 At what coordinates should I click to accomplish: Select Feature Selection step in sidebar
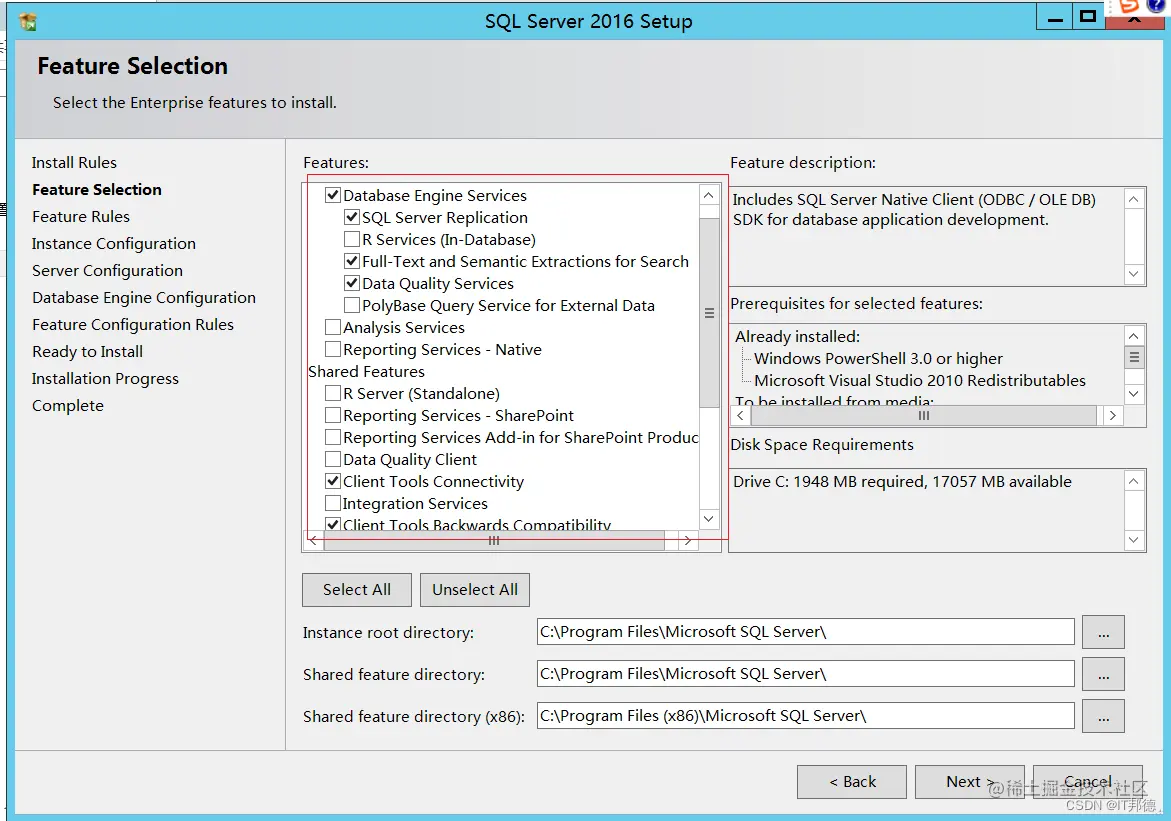(x=96, y=190)
